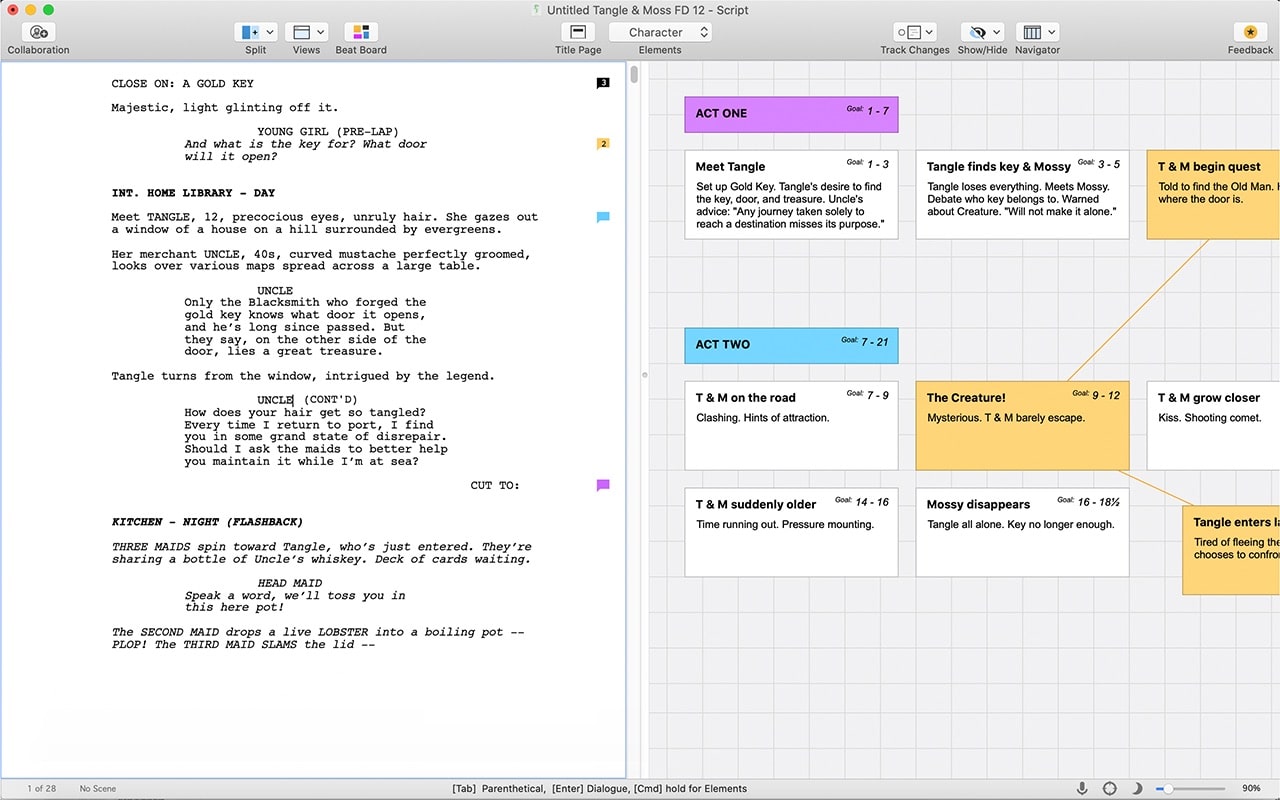Click the Split view icon
Screen dimensions: 1280x800
tap(251, 31)
